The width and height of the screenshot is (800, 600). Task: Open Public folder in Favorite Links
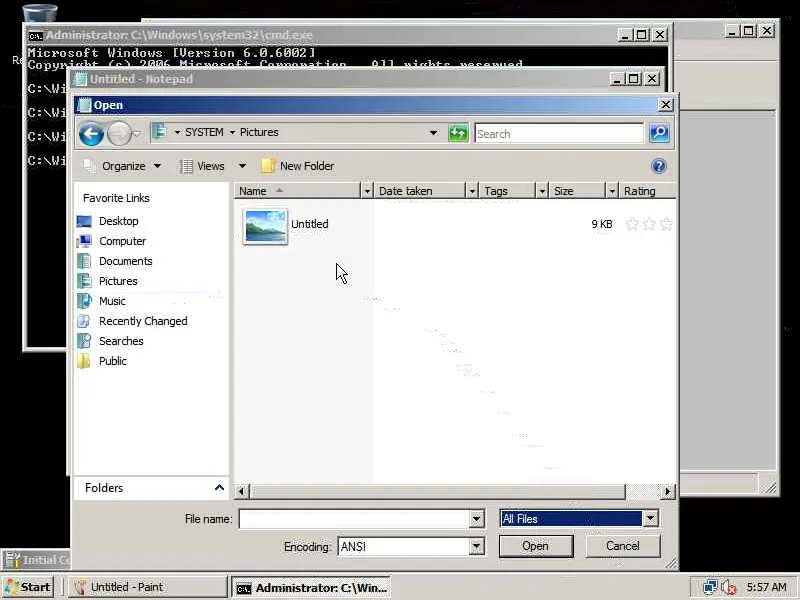point(113,361)
